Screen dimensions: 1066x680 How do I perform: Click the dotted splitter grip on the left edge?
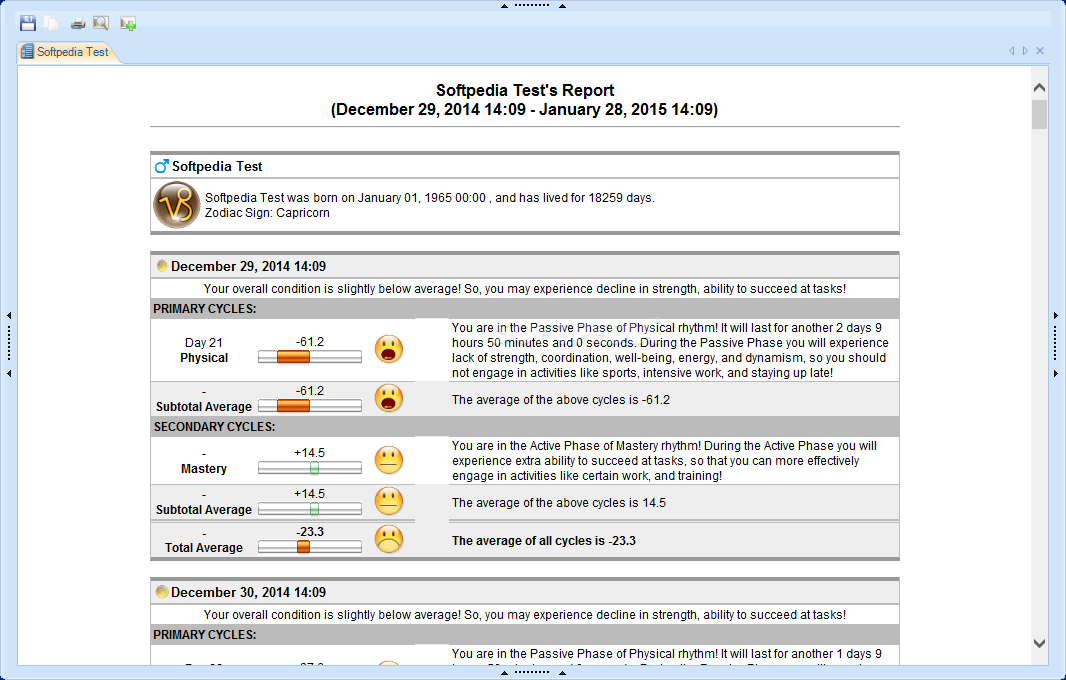click(x=9, y=344)
